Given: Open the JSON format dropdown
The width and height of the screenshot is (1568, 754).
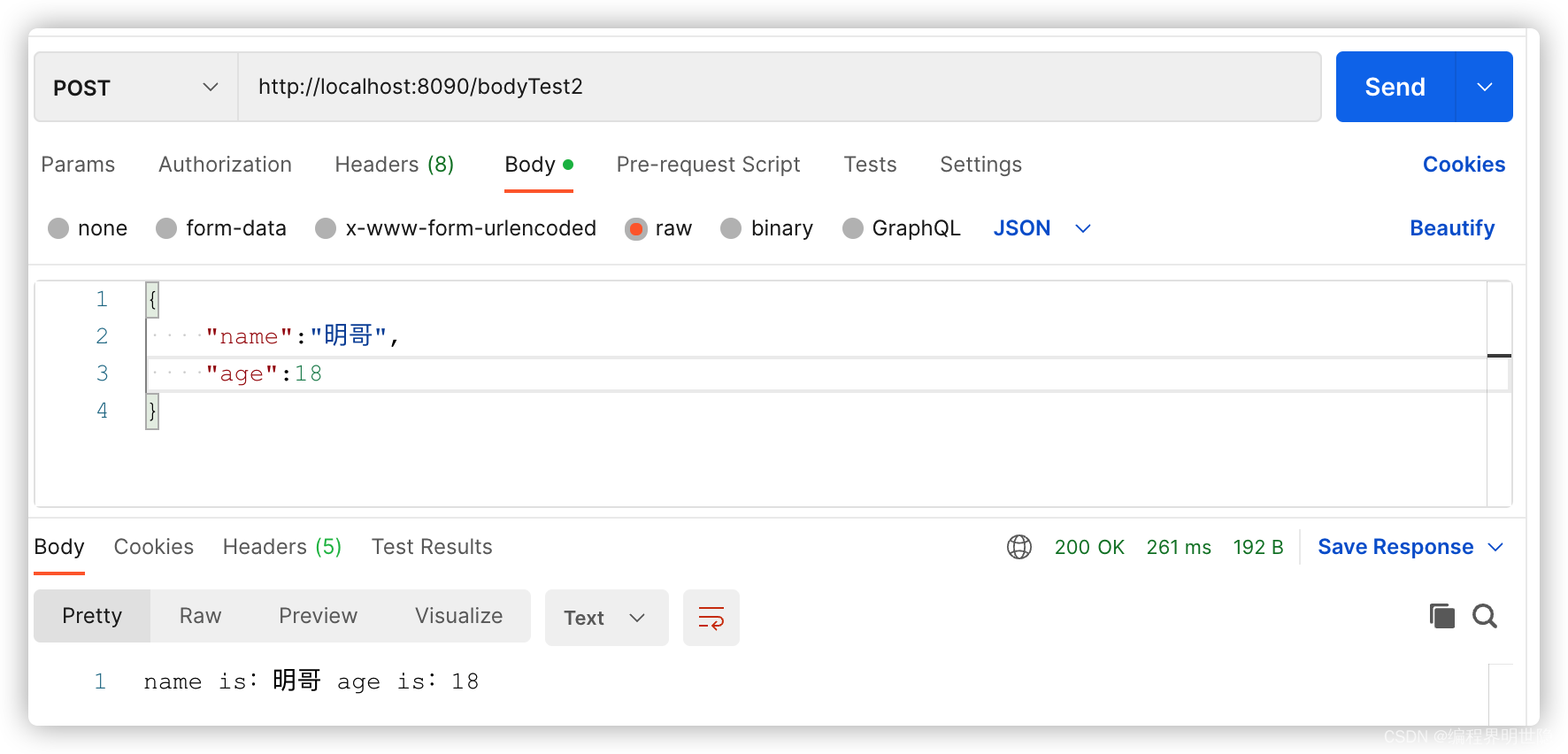Looking at the screenshot, I should (1041, 228).
